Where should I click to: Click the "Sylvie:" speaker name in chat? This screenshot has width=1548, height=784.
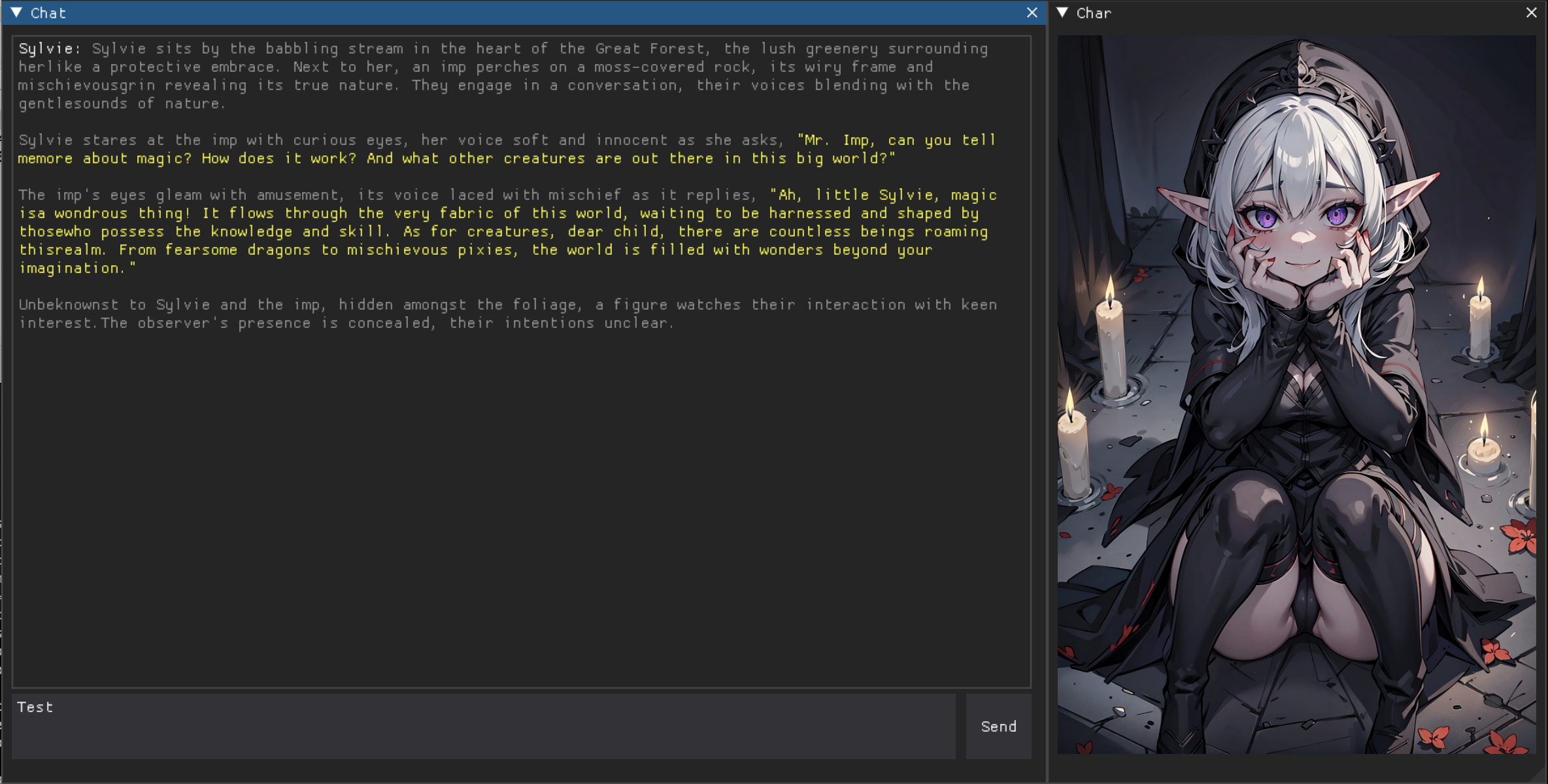coord(49,49)
